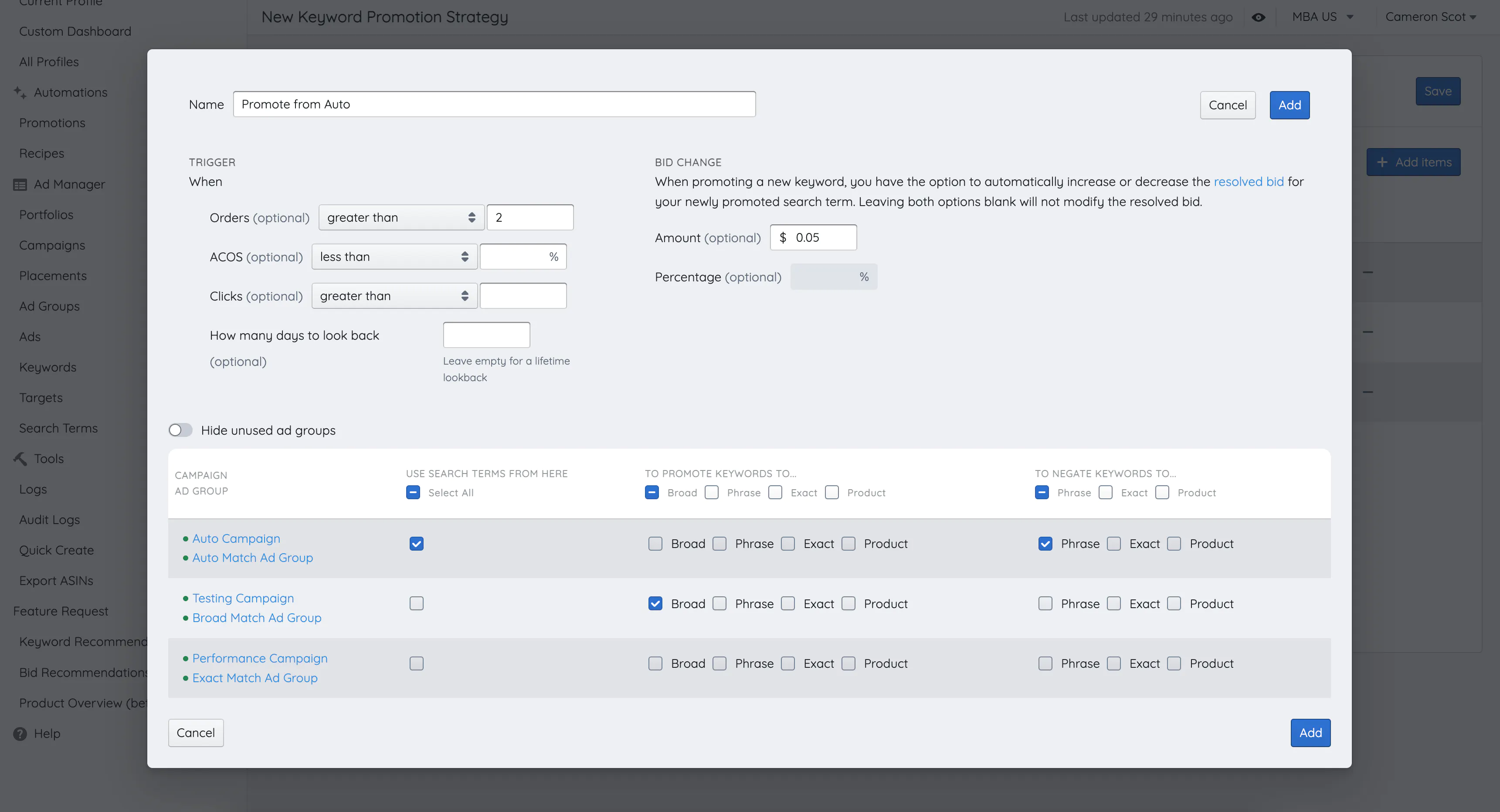Open Cameron Scot user menu
The height and width of the screenshot is (812, 1500).
(1430, 17)
